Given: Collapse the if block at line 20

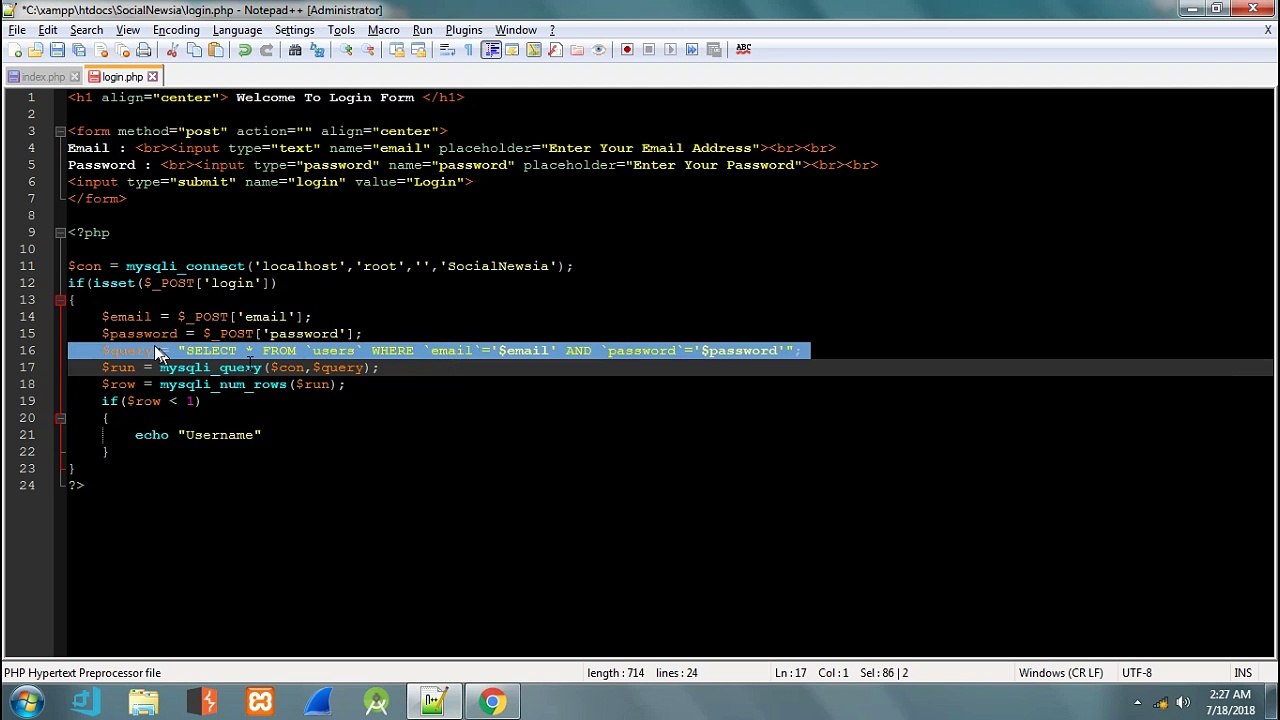Looking at the screenshot, I should 60,418.
